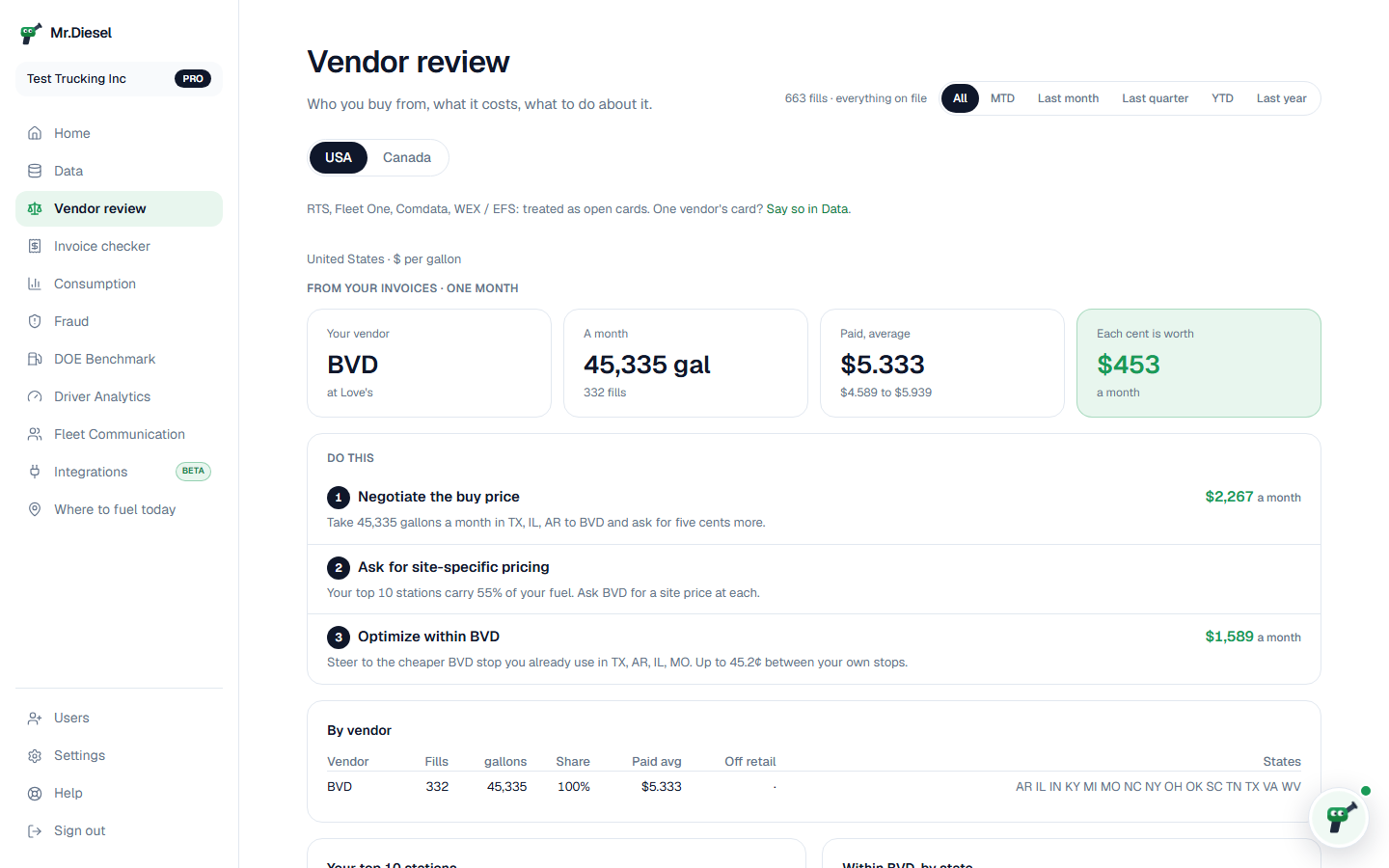Click the Fills column header

click(437, 762)
